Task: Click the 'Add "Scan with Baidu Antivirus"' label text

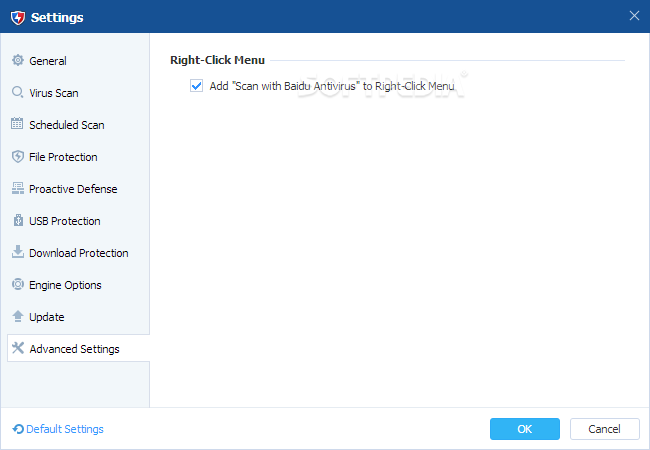Action: coord(332,86)
